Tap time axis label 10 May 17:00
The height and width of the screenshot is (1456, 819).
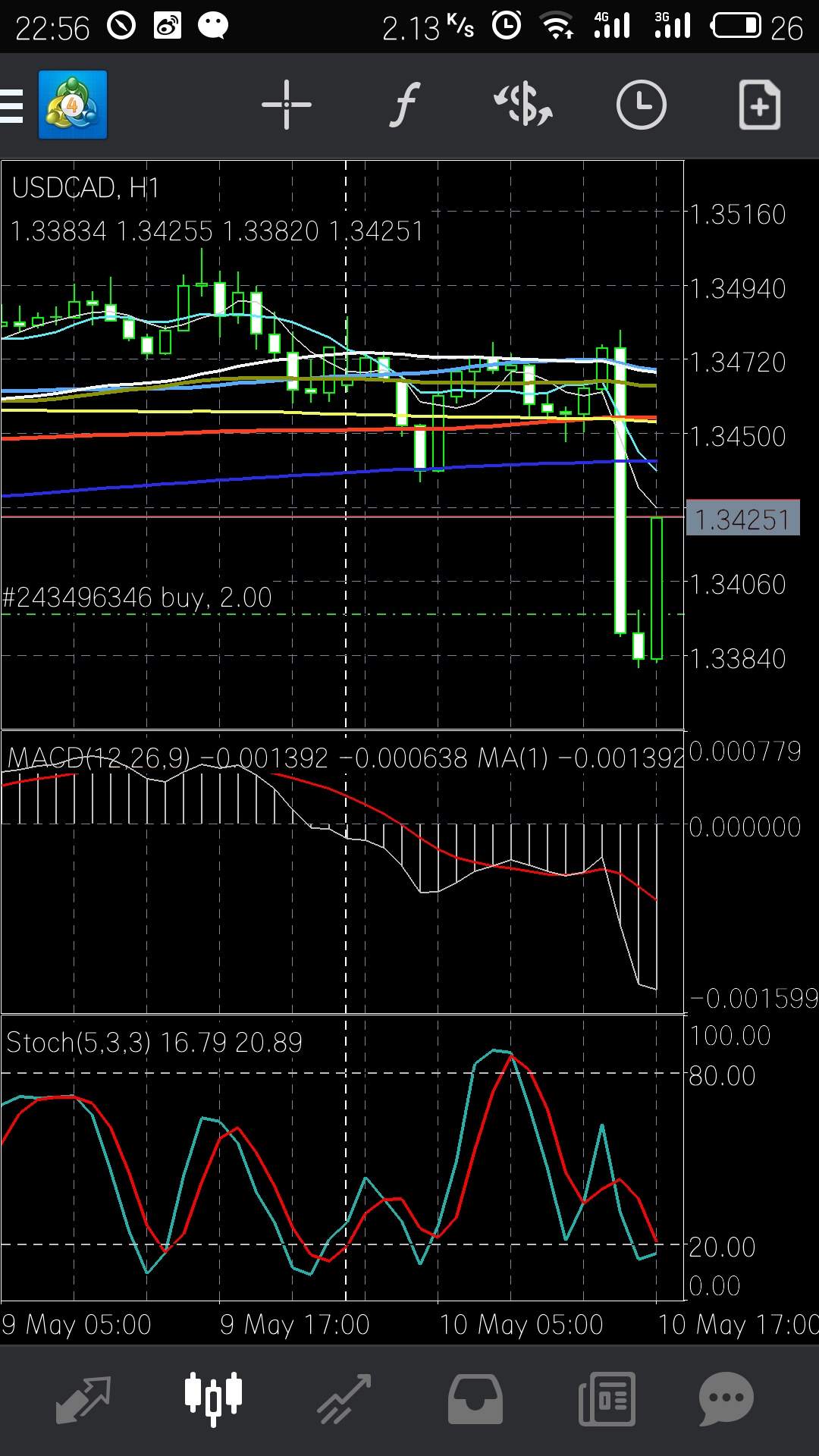click(739, 1325)
